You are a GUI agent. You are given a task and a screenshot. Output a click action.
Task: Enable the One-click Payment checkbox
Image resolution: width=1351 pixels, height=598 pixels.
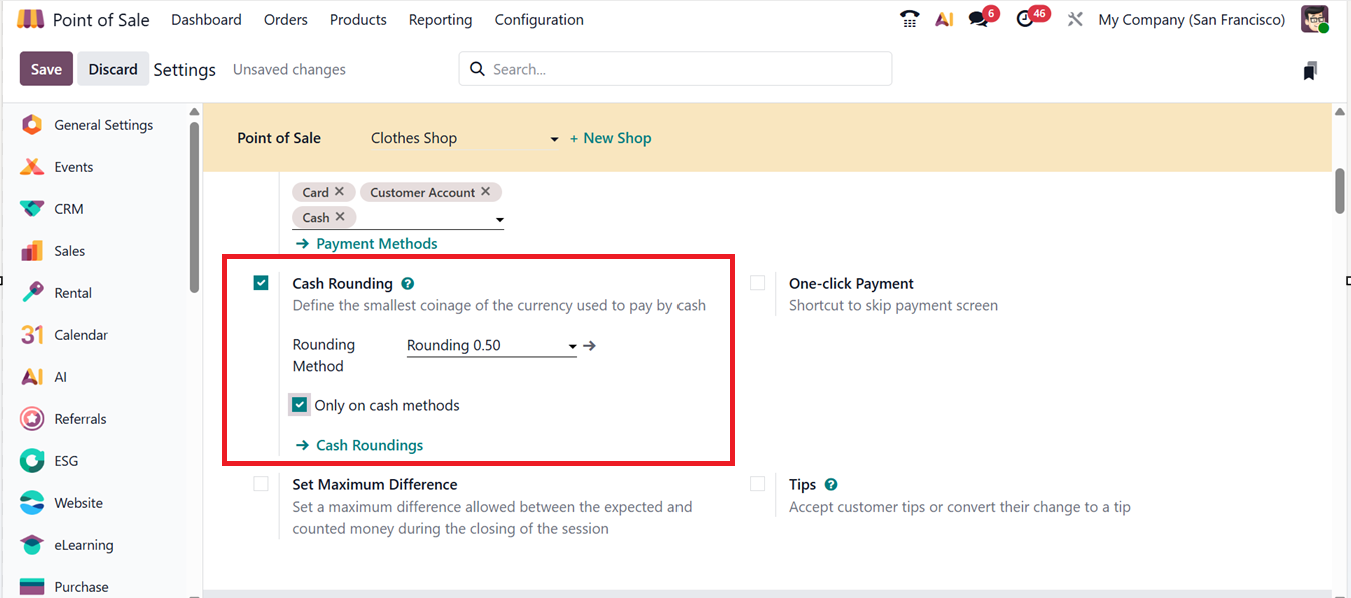758,283
